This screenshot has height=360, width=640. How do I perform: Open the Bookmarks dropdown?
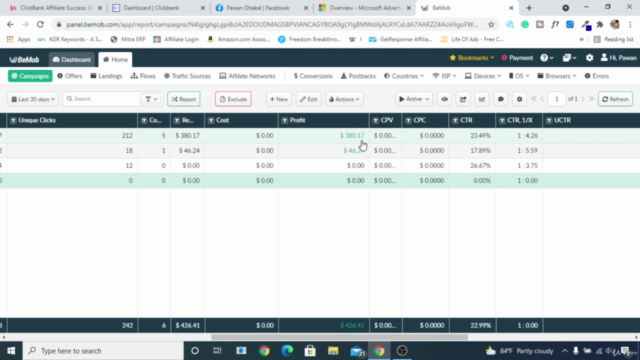point(472,58)
